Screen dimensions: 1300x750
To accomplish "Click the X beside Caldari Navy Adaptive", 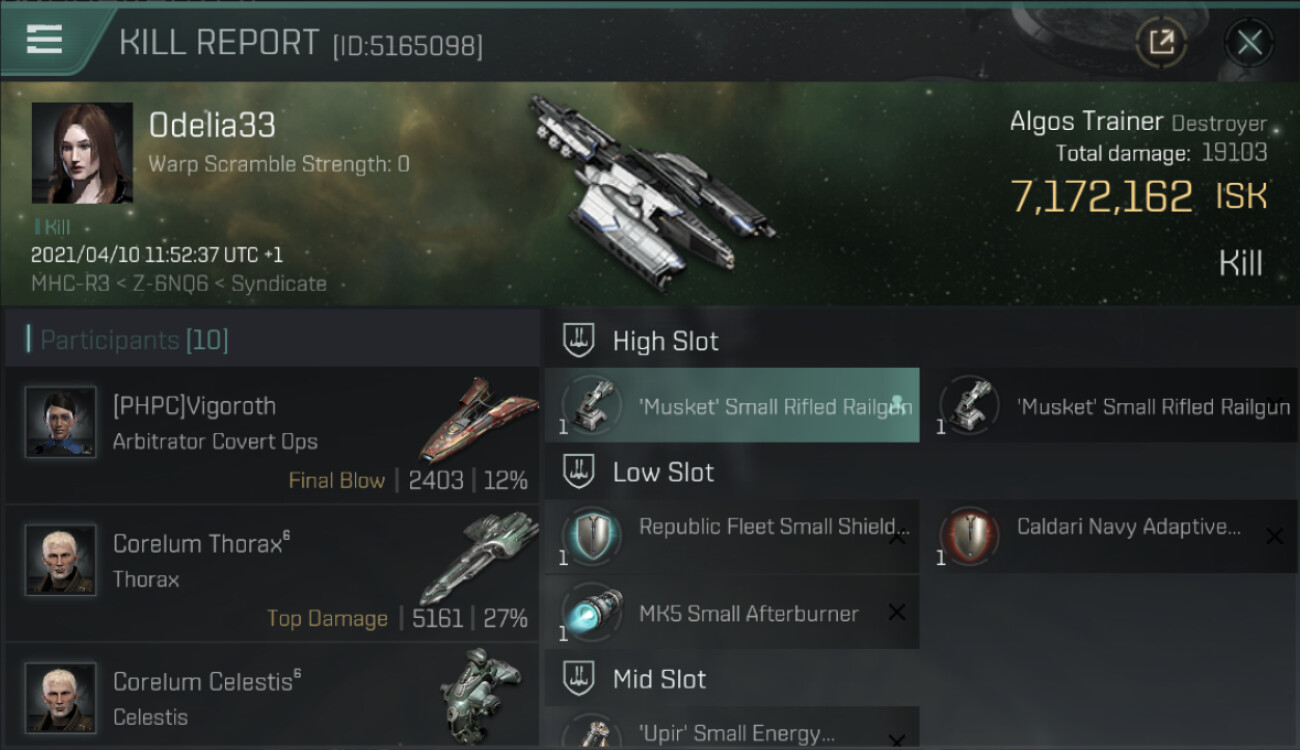I will (x=1274, y=537).
